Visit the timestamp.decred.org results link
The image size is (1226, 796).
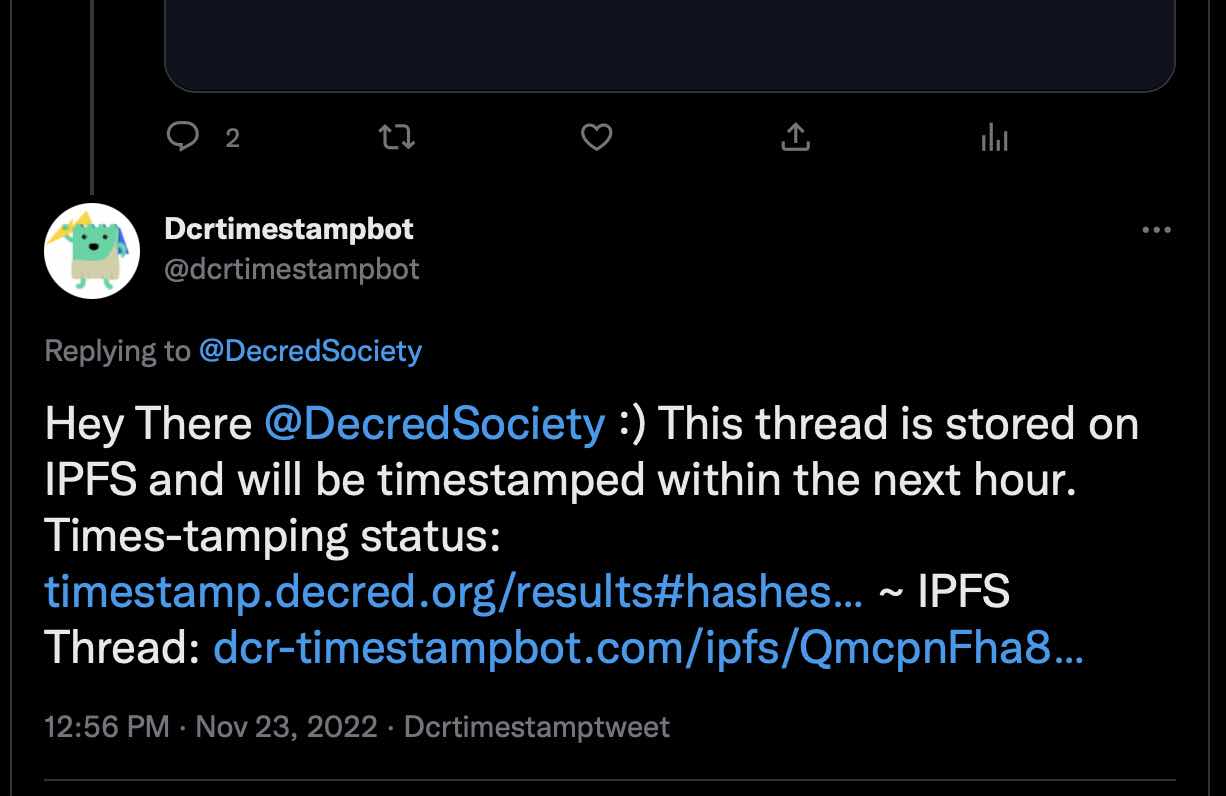click(454, 593)
